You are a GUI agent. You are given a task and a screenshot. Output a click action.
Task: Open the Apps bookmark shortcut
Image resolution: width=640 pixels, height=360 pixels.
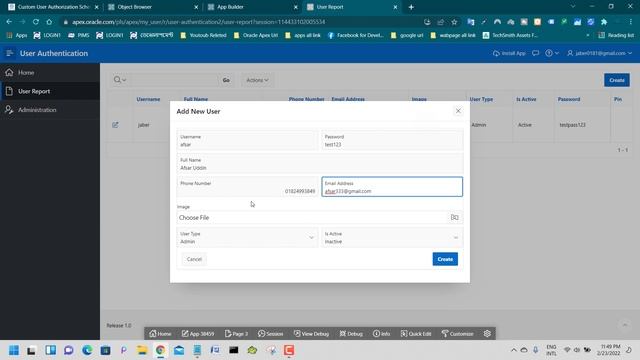[17, 36]
